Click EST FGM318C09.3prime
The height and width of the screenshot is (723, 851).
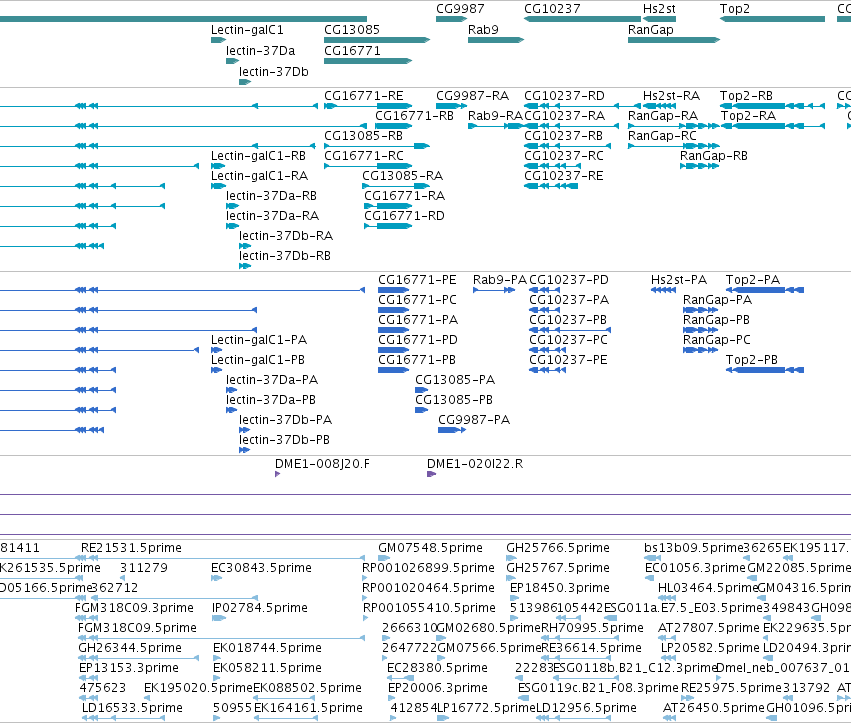pos(134,608)
